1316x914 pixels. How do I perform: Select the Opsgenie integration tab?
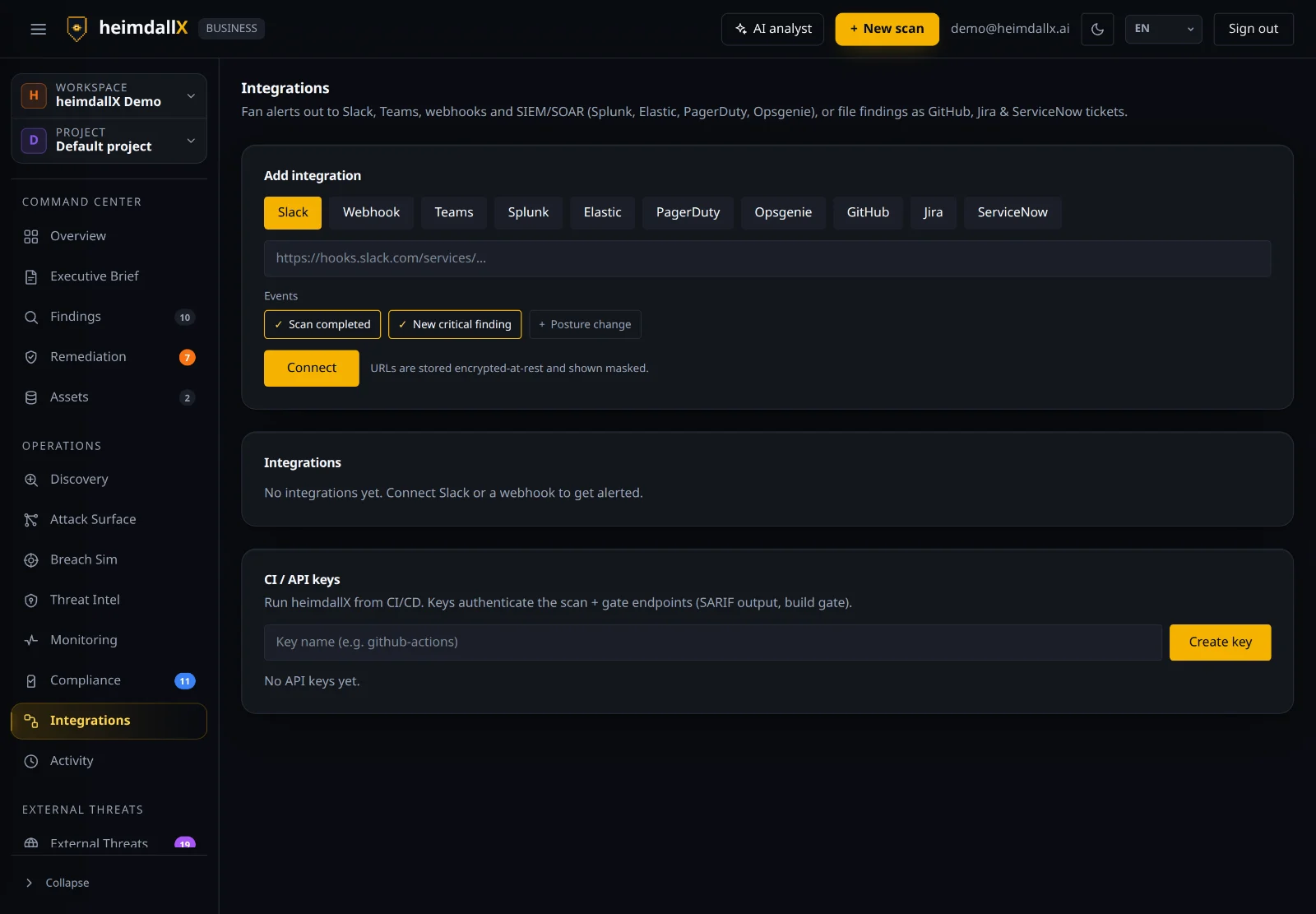(783, 212)
